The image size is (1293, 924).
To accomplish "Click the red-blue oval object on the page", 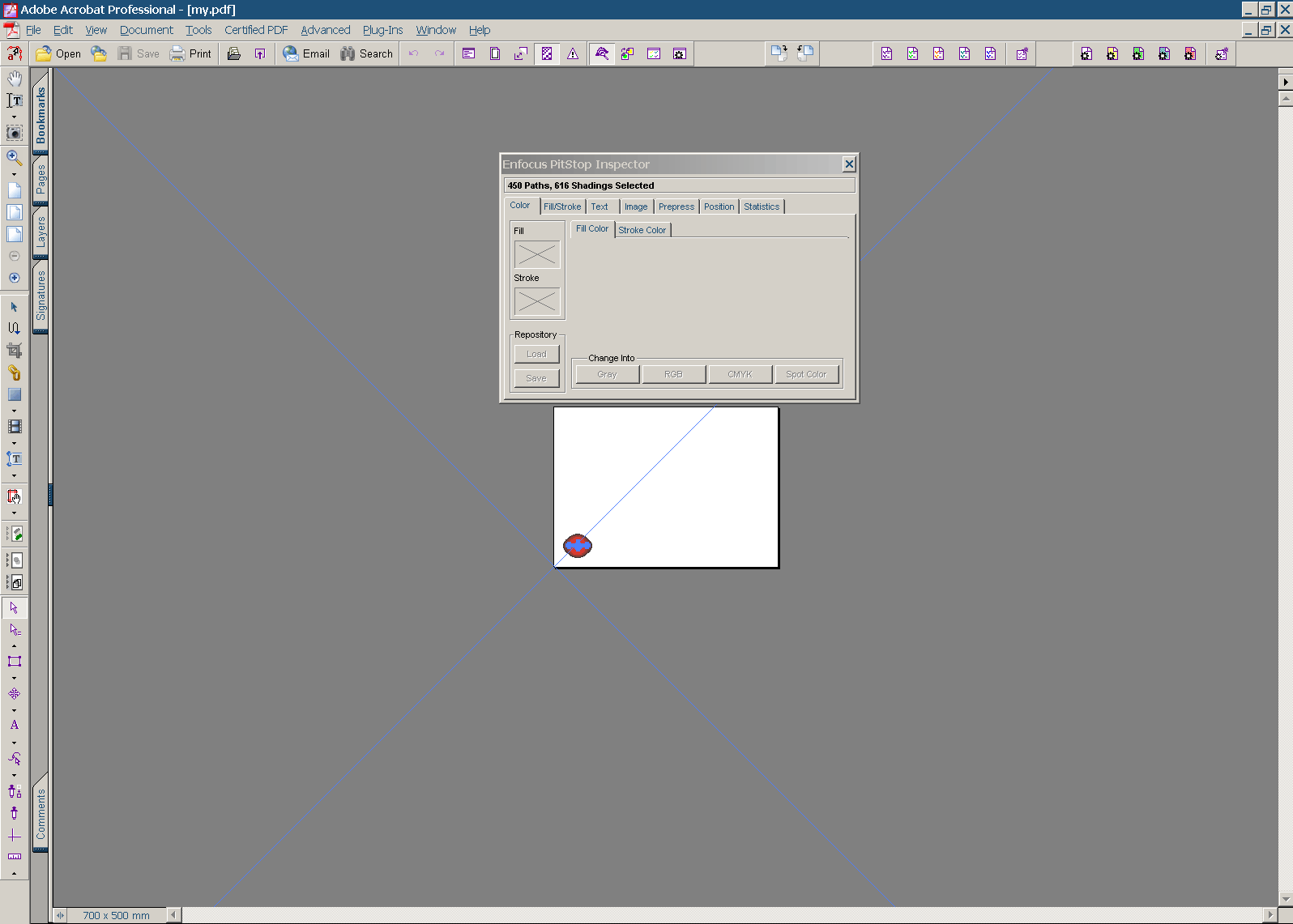I will 578,546.
